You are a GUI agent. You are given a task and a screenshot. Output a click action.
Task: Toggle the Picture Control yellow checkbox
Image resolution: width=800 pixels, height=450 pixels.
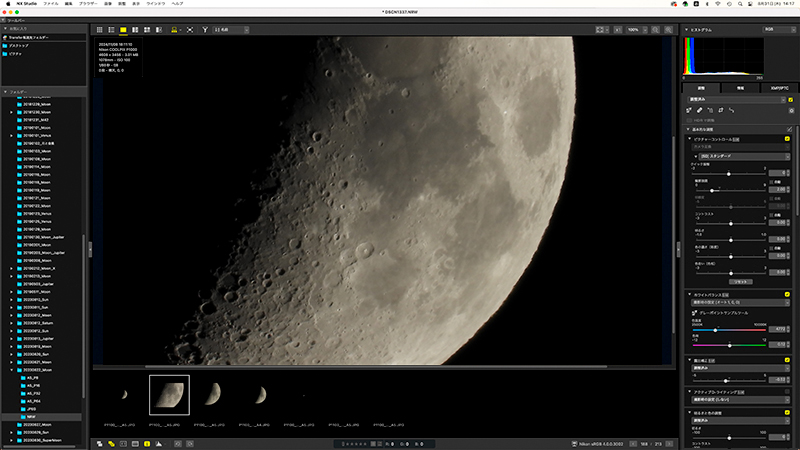click(x=787, y=139)
